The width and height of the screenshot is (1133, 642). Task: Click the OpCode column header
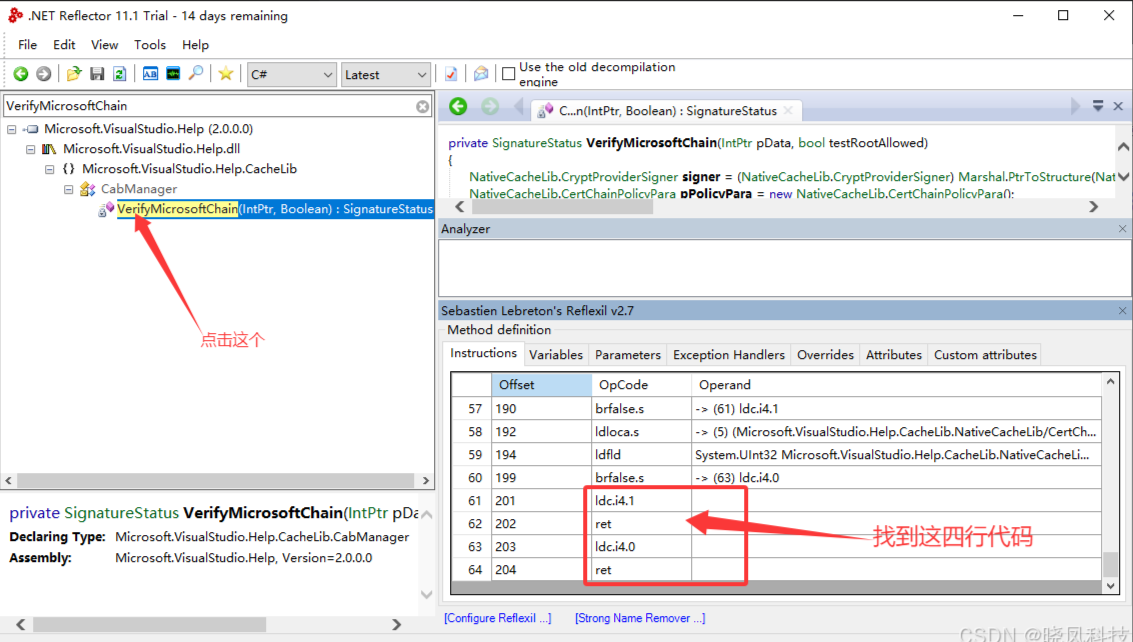click(x=641, y=385)
